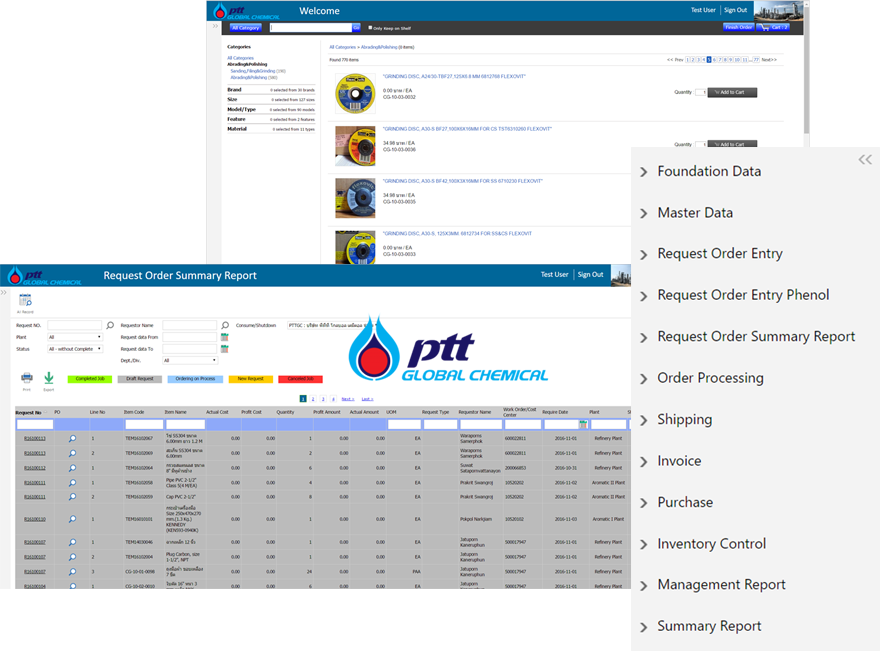The width and height of the screenshot is (880, 651).
Task: Click the magnifier beside the Request NO. field
Action: coord(110,326)
